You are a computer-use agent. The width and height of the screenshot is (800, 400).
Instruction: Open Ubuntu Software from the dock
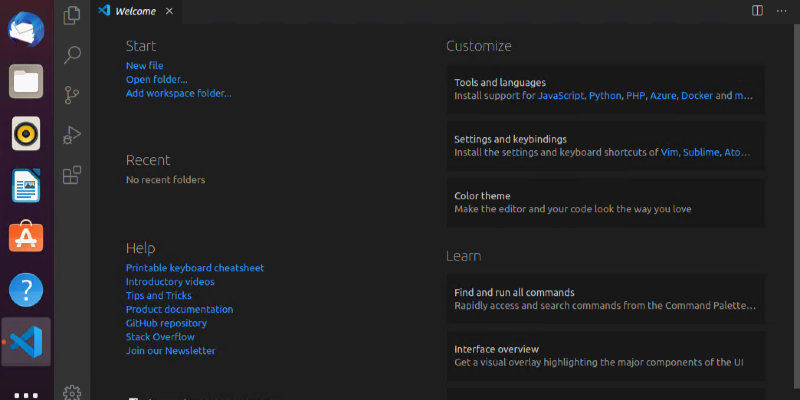[27, 238]
